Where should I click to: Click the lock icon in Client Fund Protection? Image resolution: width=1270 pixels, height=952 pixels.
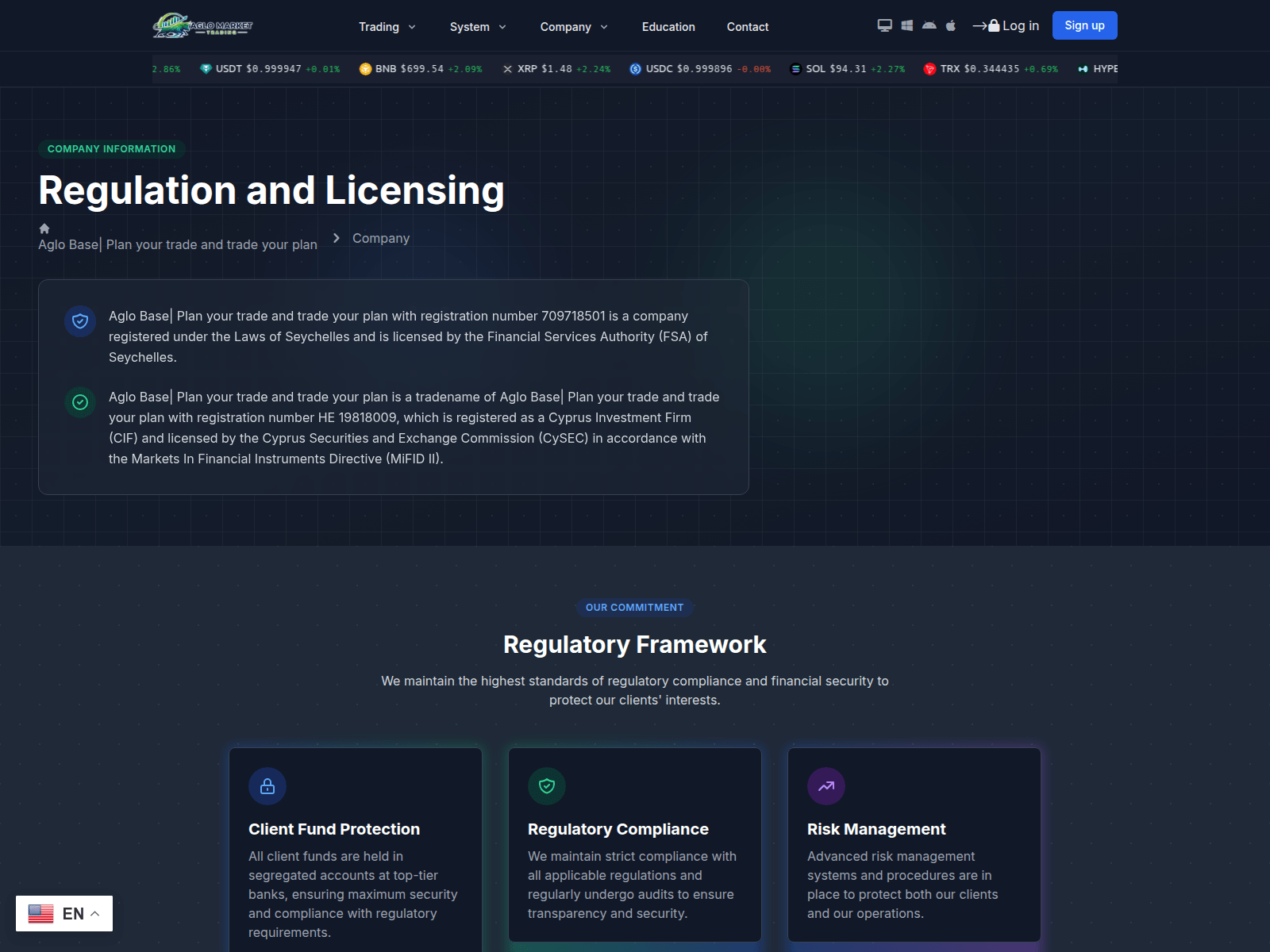pyautogui.click(x=267, y=786)
